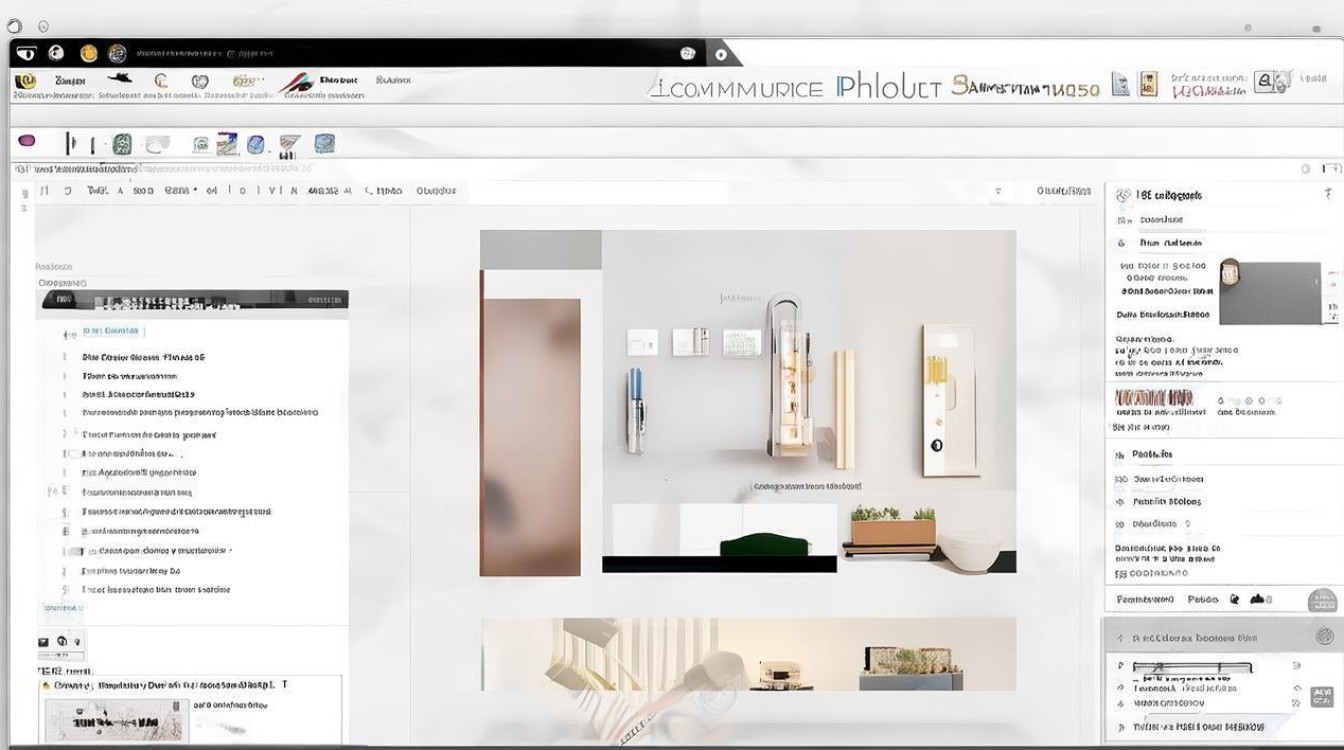Click the document page icon beside header text

pos(1121,85)
